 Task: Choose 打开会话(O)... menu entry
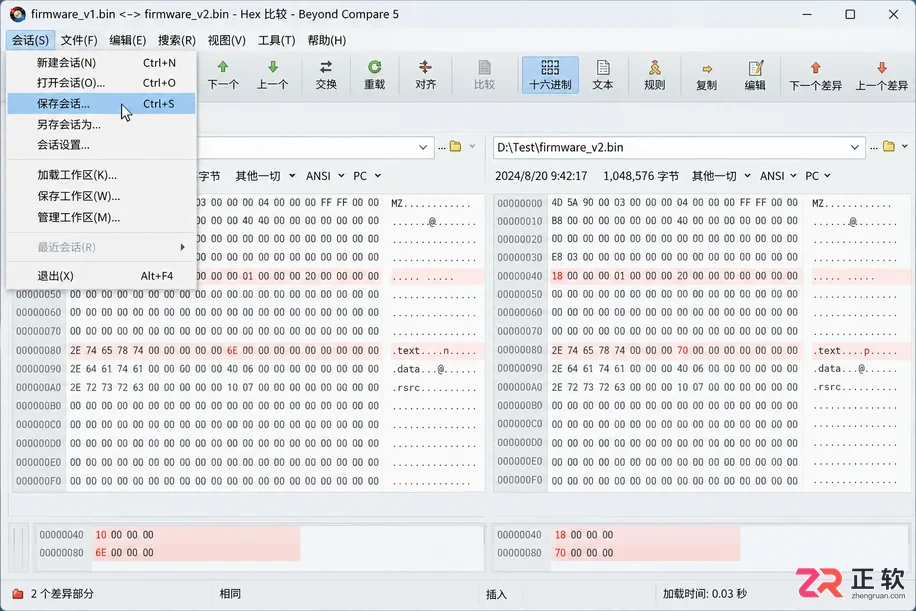101,83
